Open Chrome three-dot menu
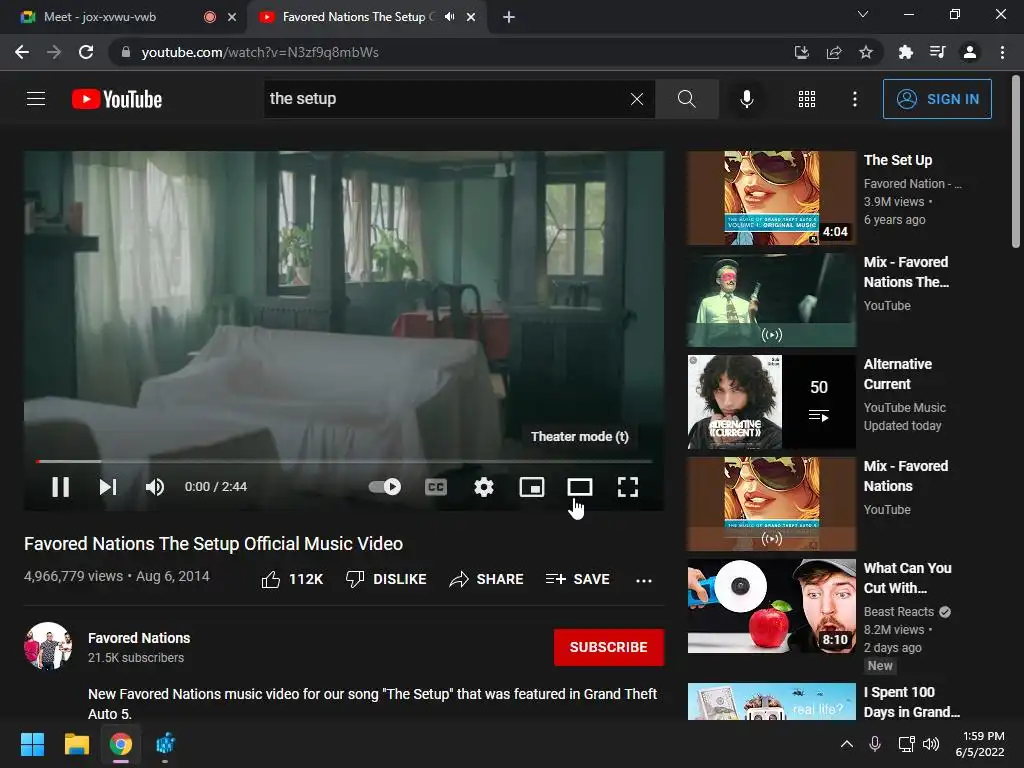 click(x=1002, y=52)
